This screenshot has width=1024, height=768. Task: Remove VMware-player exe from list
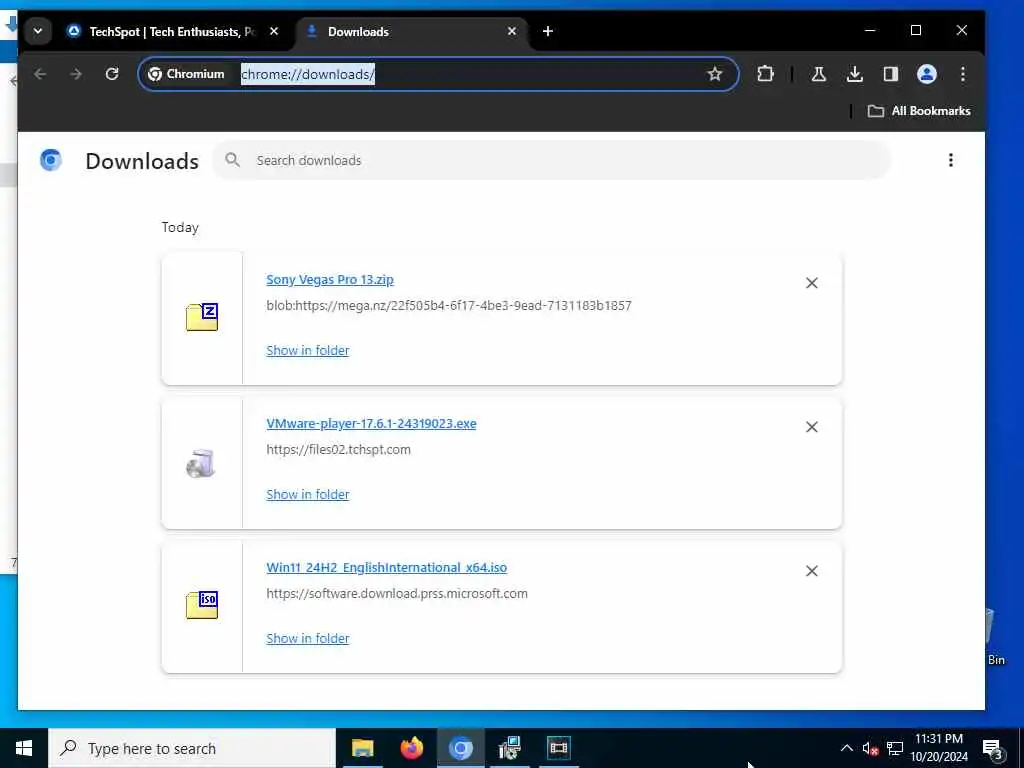click(x=812, y=427)
